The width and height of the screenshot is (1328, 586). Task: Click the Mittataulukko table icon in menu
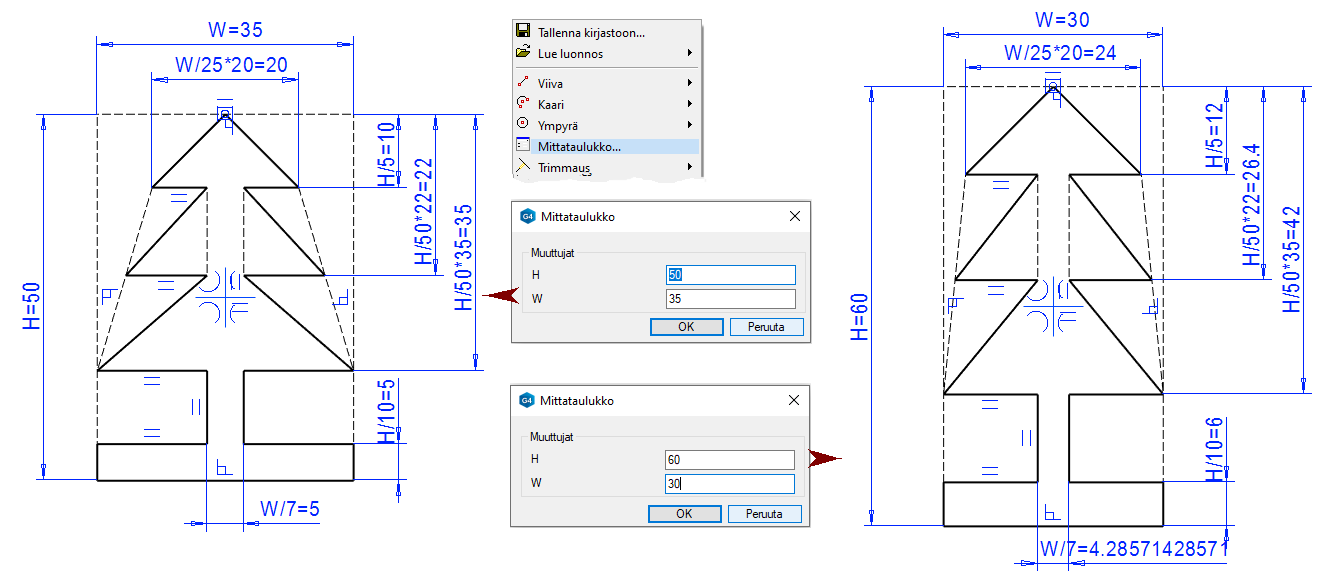[522, 146]
